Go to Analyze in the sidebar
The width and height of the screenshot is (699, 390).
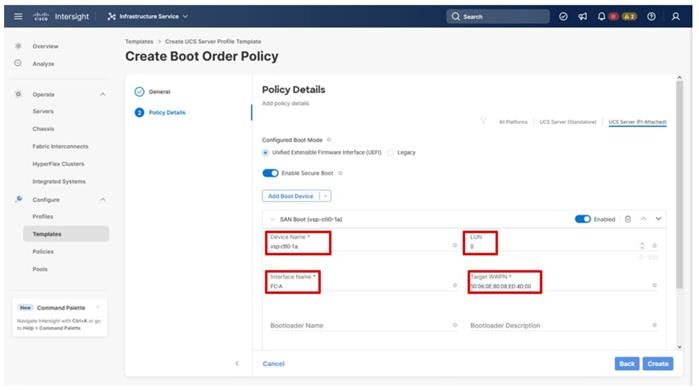click(43, 64)
